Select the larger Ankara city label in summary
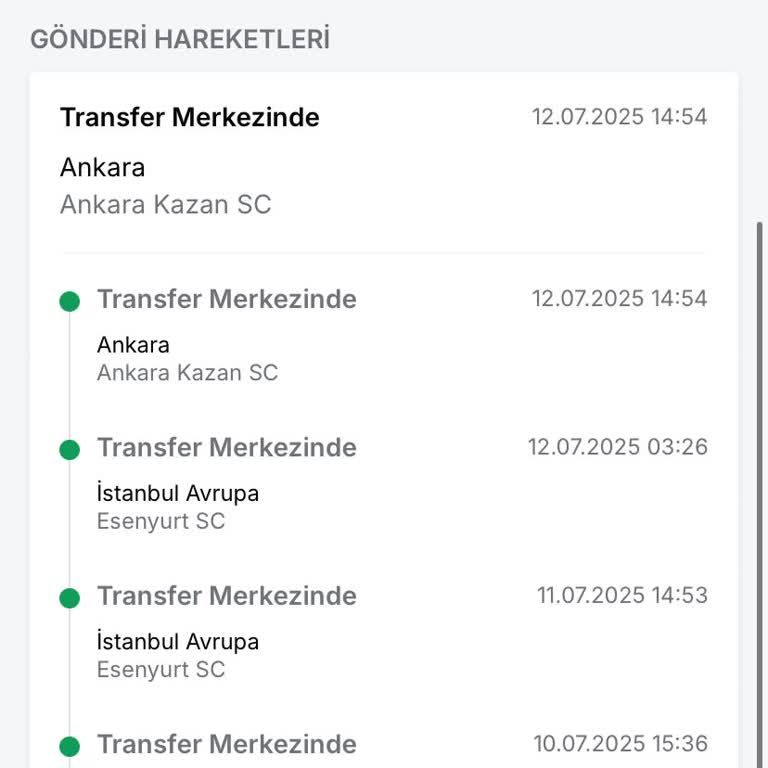The image size is (768, 768). [102, 167]
